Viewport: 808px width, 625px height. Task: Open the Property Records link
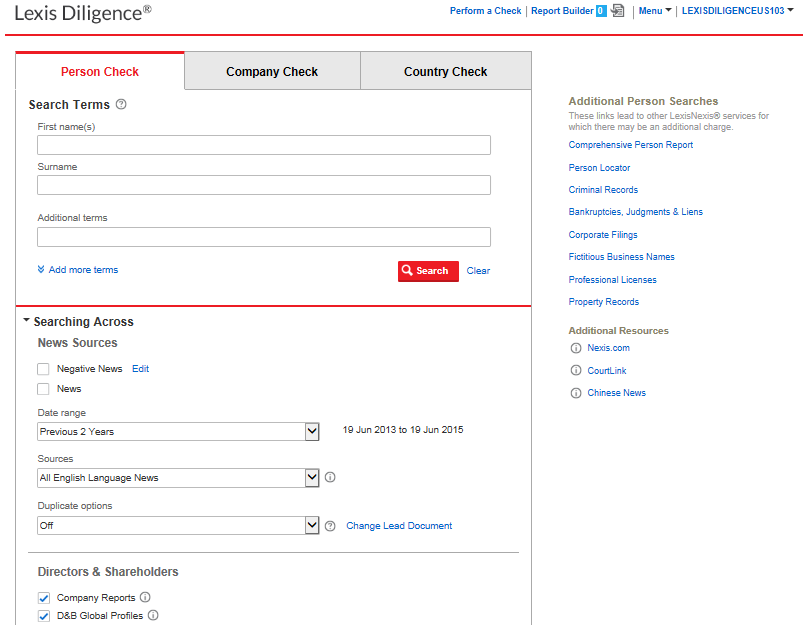pos(603,302)
